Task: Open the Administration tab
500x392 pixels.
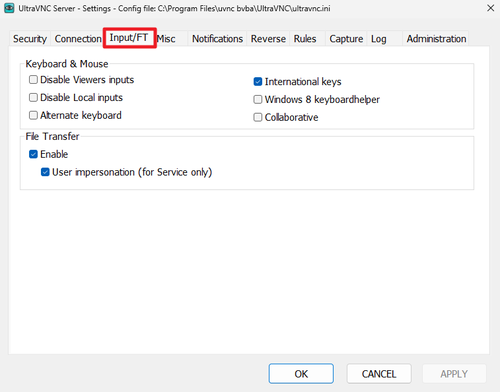Action: pyautogui.click(x=436, y=39)
